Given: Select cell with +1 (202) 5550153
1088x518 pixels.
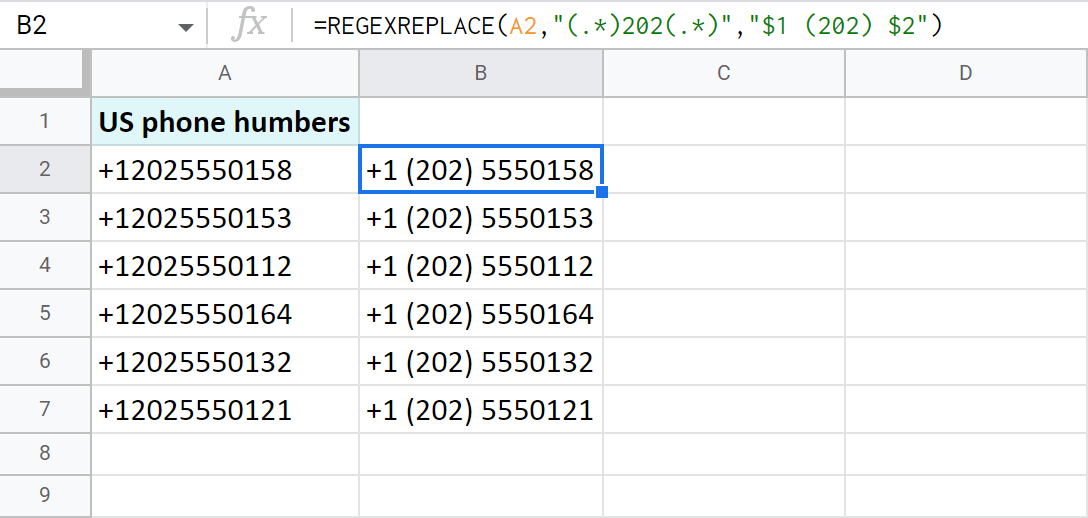Looking at the screenshot, I should pyautogui.click(x=481, y=217).
